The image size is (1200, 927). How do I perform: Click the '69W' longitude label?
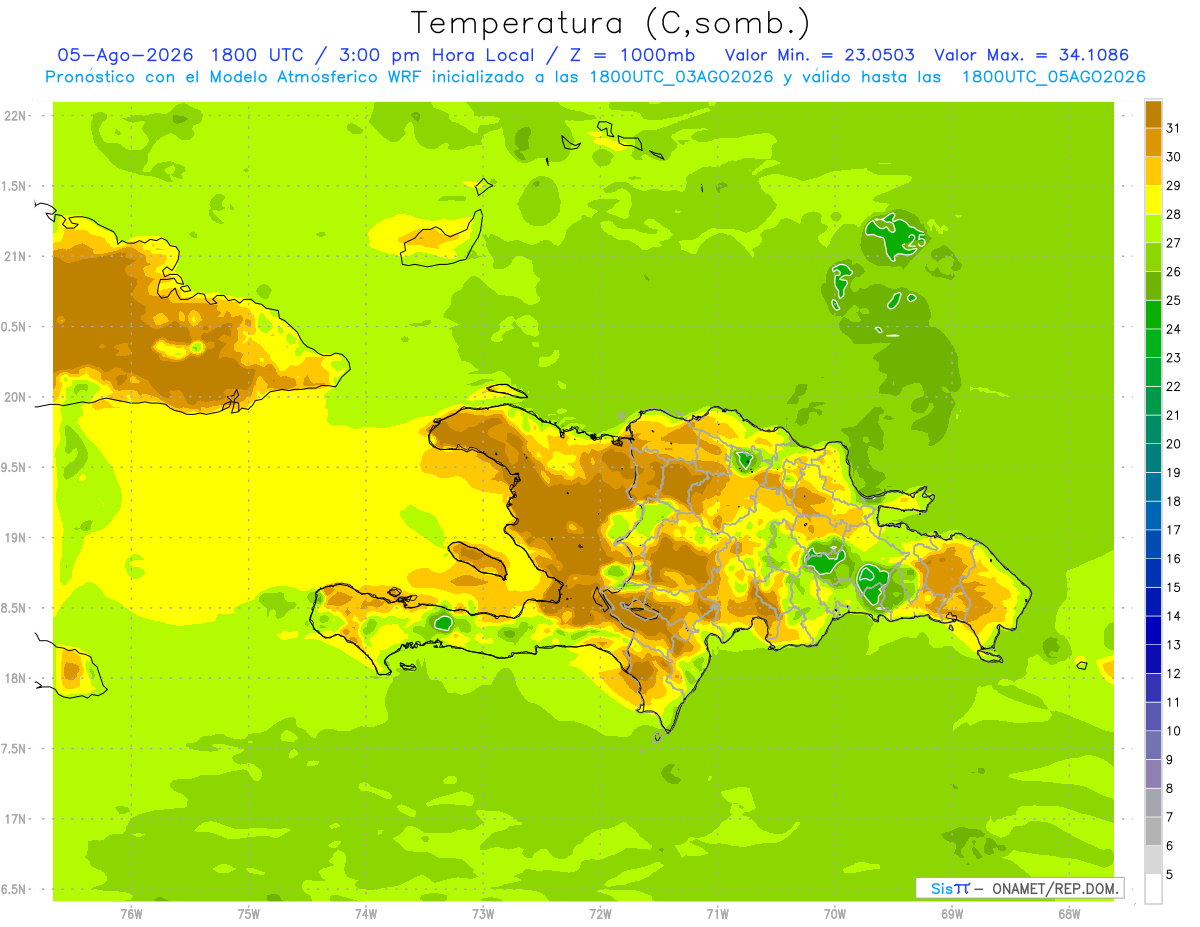pos(951,913)
